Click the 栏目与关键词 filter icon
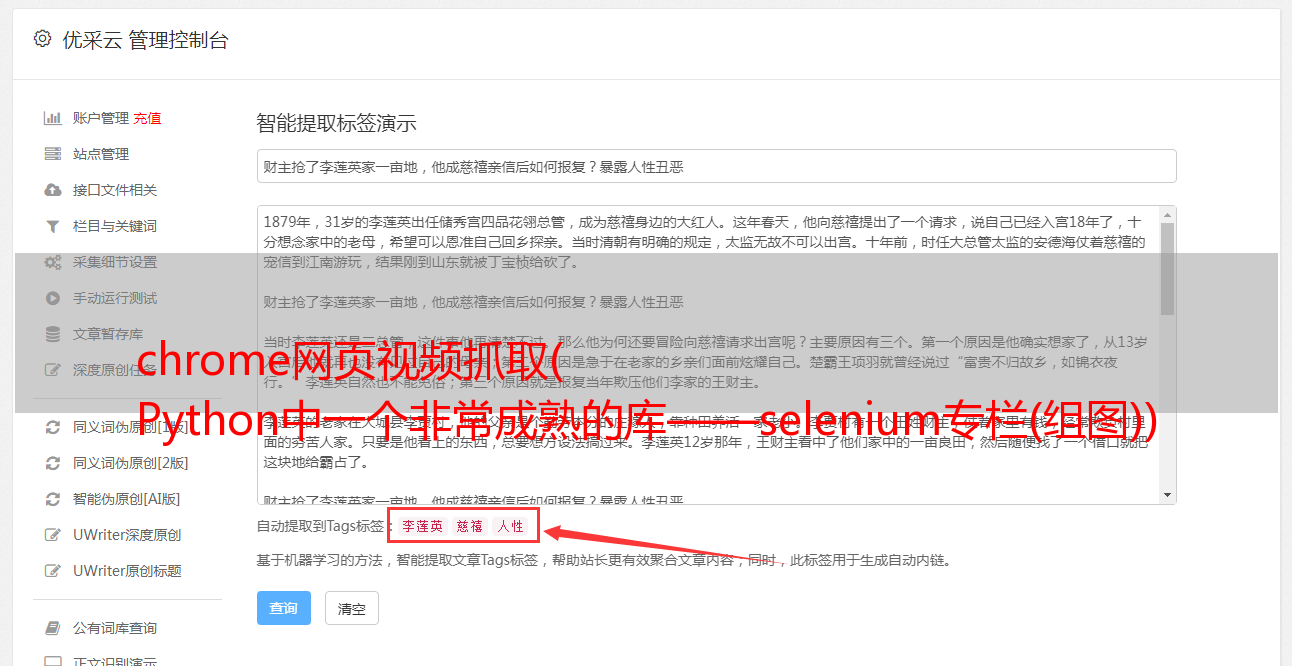Image resolution: width=1292 pixels, height=666 pixels. tap(52, 226)
